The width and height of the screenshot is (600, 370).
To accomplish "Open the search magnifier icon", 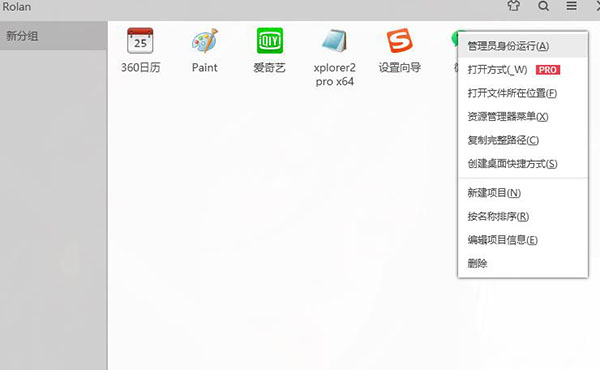I will pos(543,6).
